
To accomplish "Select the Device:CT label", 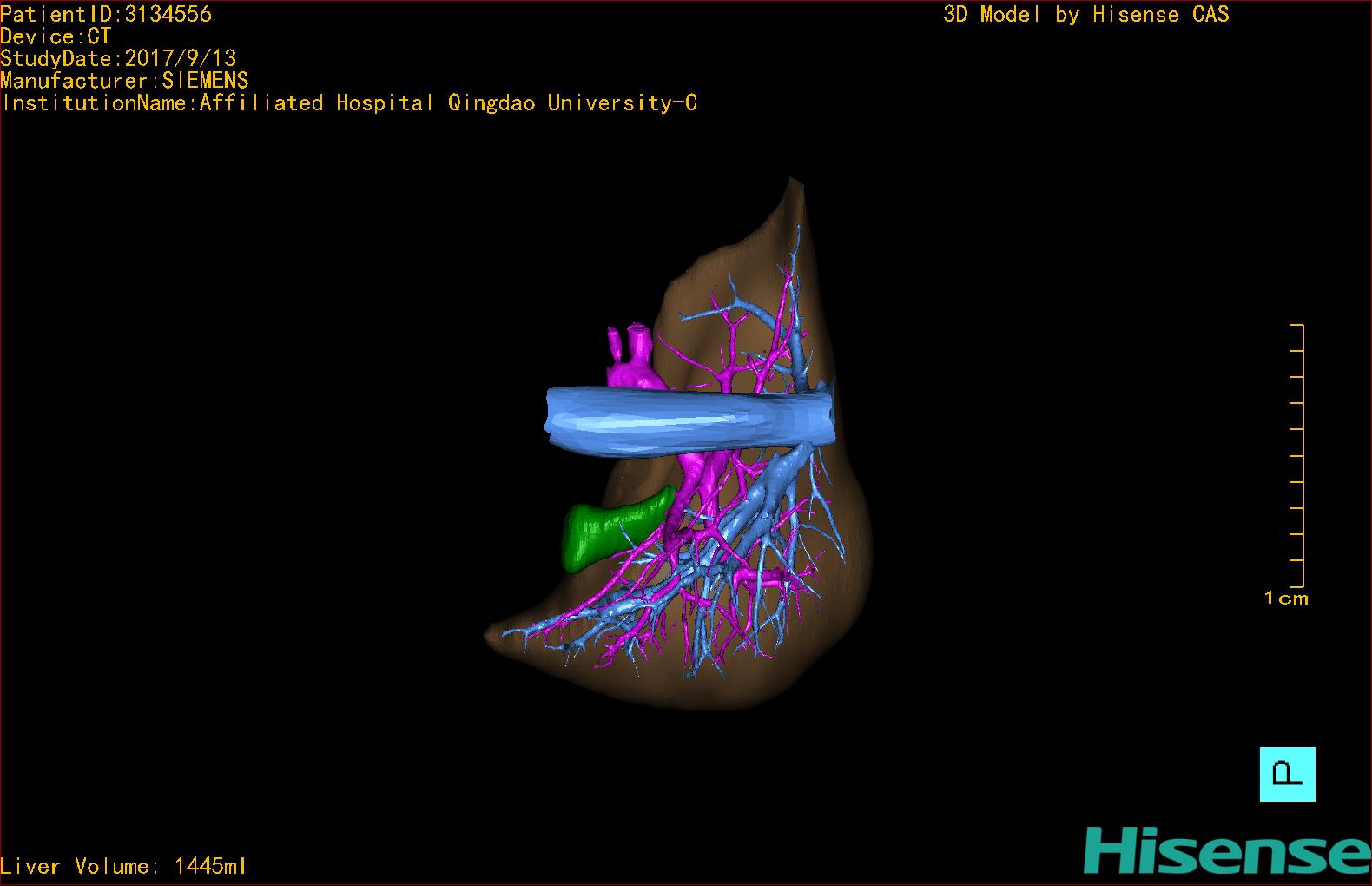I will tap(56, 36).
